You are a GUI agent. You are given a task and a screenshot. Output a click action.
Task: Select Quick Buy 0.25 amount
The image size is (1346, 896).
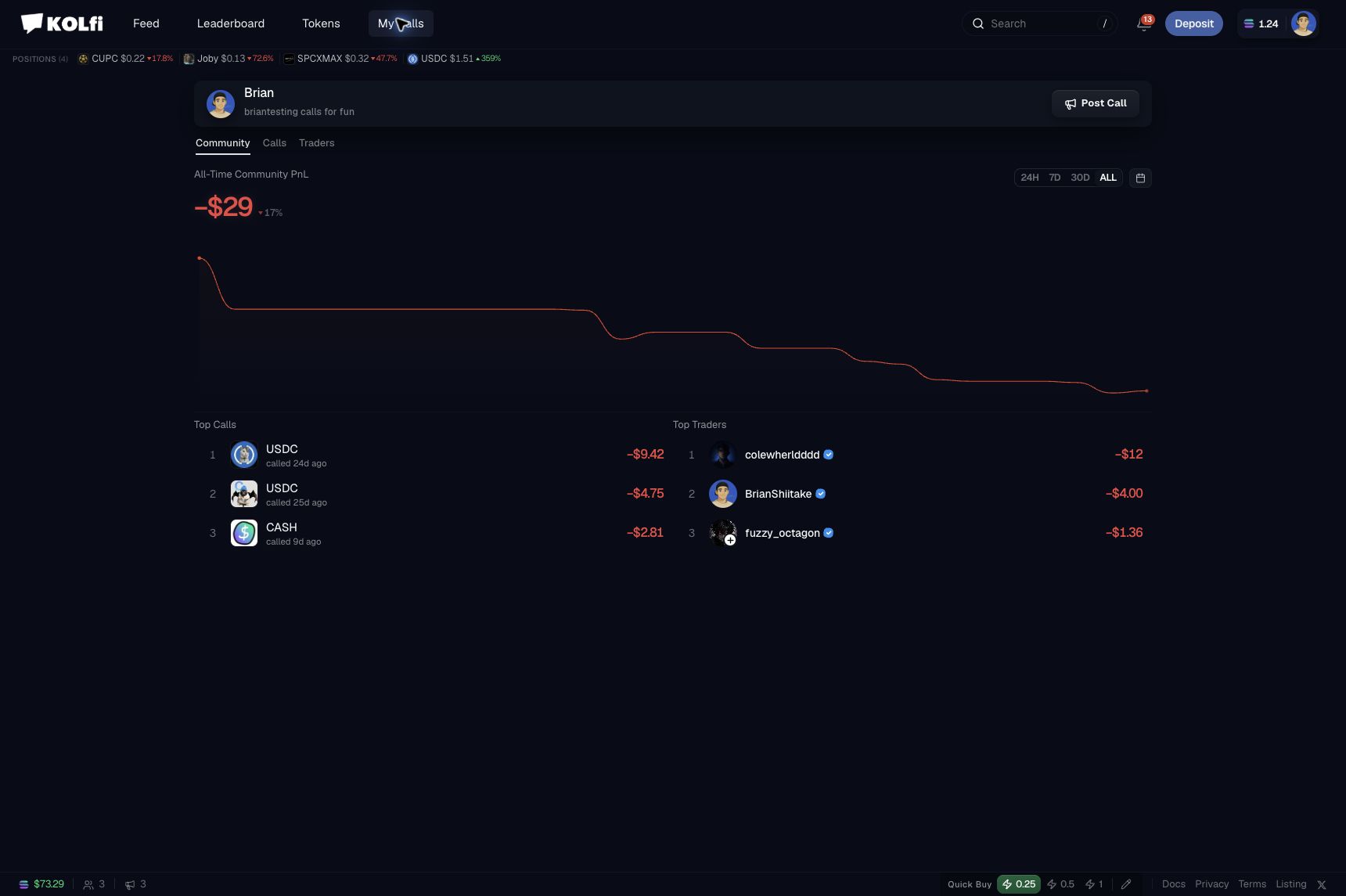click(1019, 884)
